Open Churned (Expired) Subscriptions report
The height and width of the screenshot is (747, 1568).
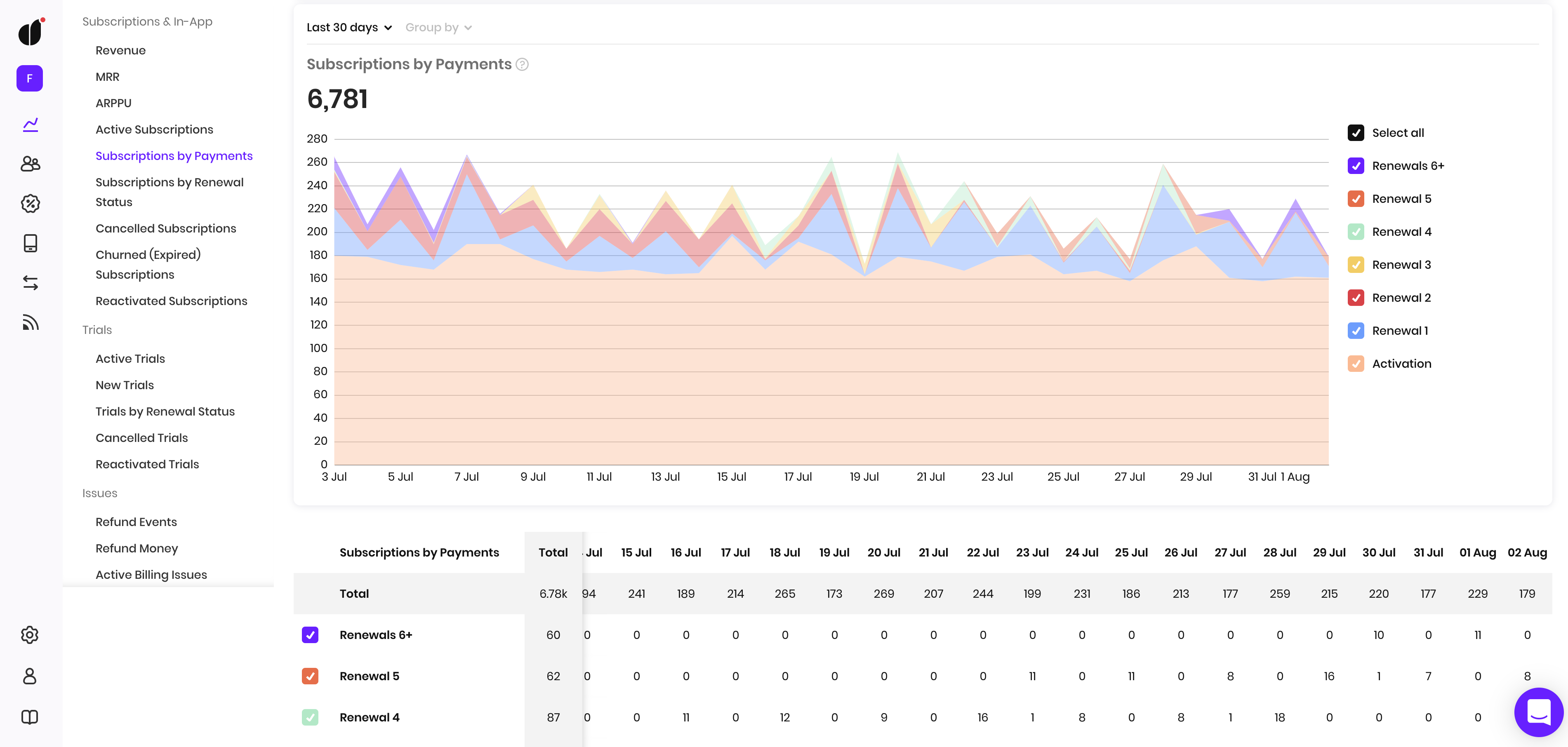(x=148, y=265)
